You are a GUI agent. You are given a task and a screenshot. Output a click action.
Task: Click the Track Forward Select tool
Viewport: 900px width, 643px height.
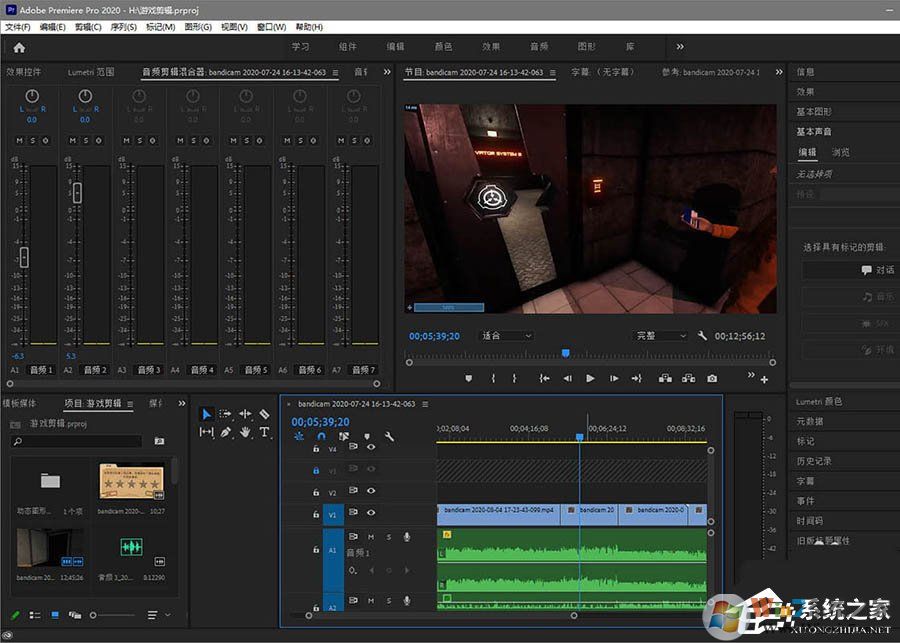(x=226, y=414)
